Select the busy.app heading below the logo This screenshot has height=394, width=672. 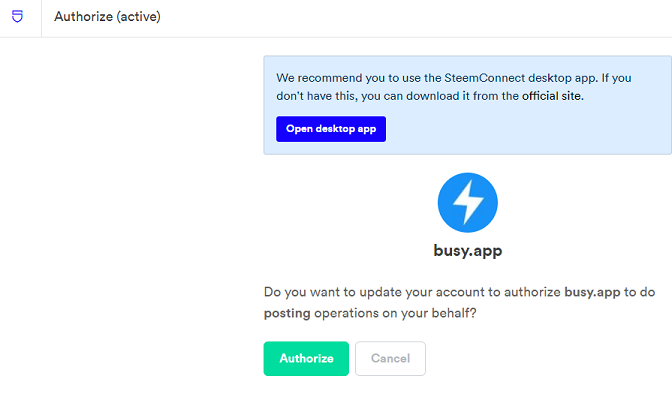coord(468,250)
